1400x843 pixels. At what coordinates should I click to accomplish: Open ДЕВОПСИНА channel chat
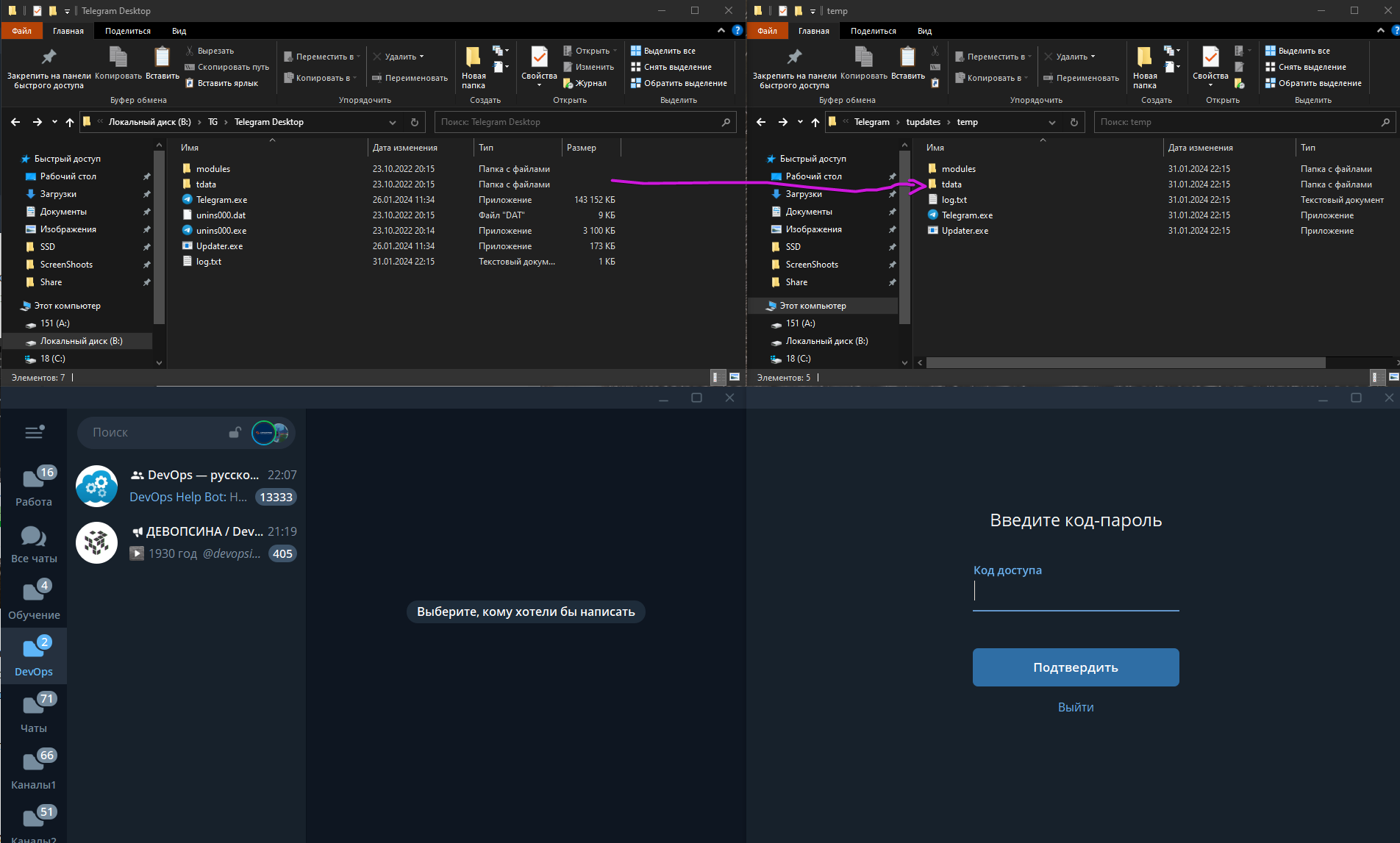[186, 542]
